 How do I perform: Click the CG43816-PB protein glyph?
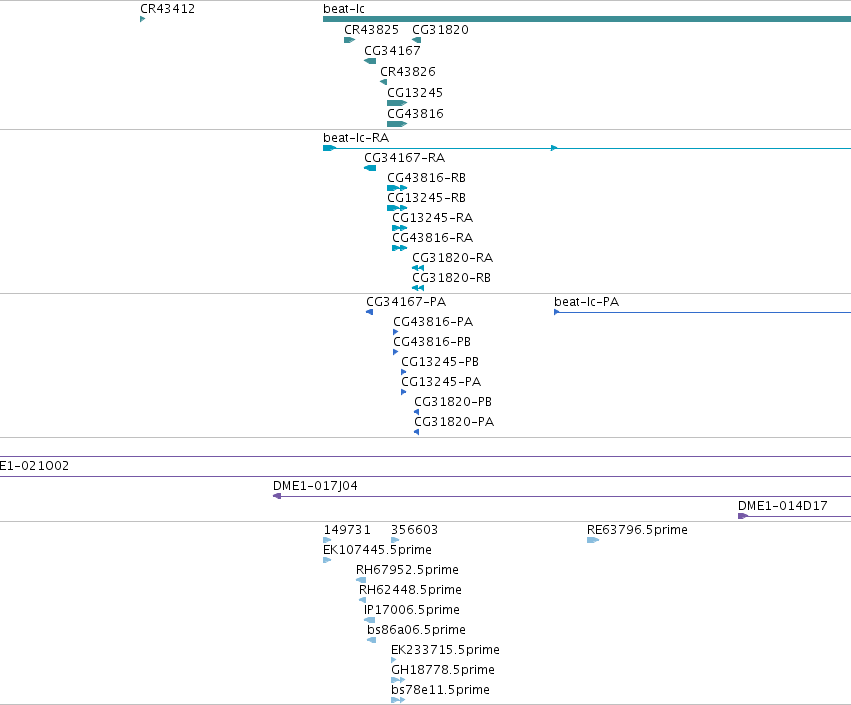click(396, 352)
